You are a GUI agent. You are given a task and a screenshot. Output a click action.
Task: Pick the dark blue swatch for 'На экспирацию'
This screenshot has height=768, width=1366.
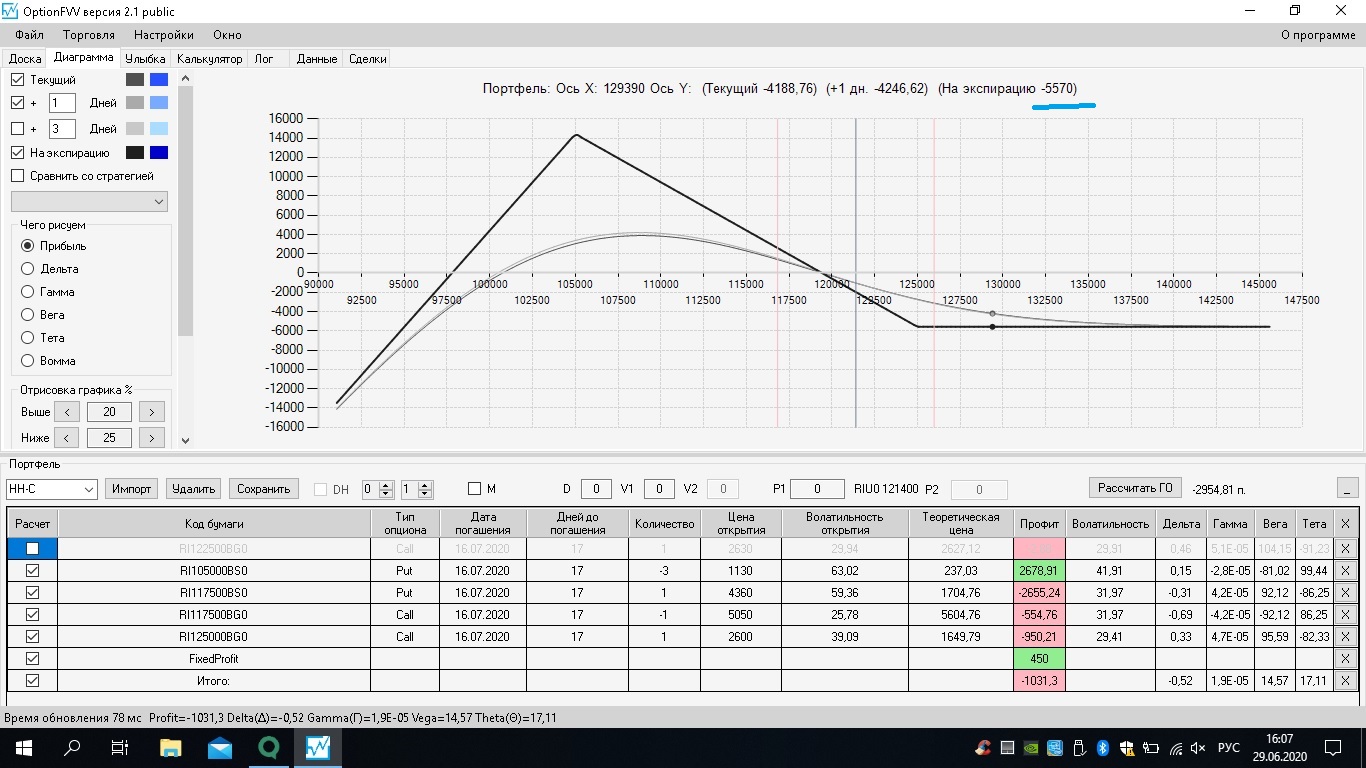[x=159, y=153]
